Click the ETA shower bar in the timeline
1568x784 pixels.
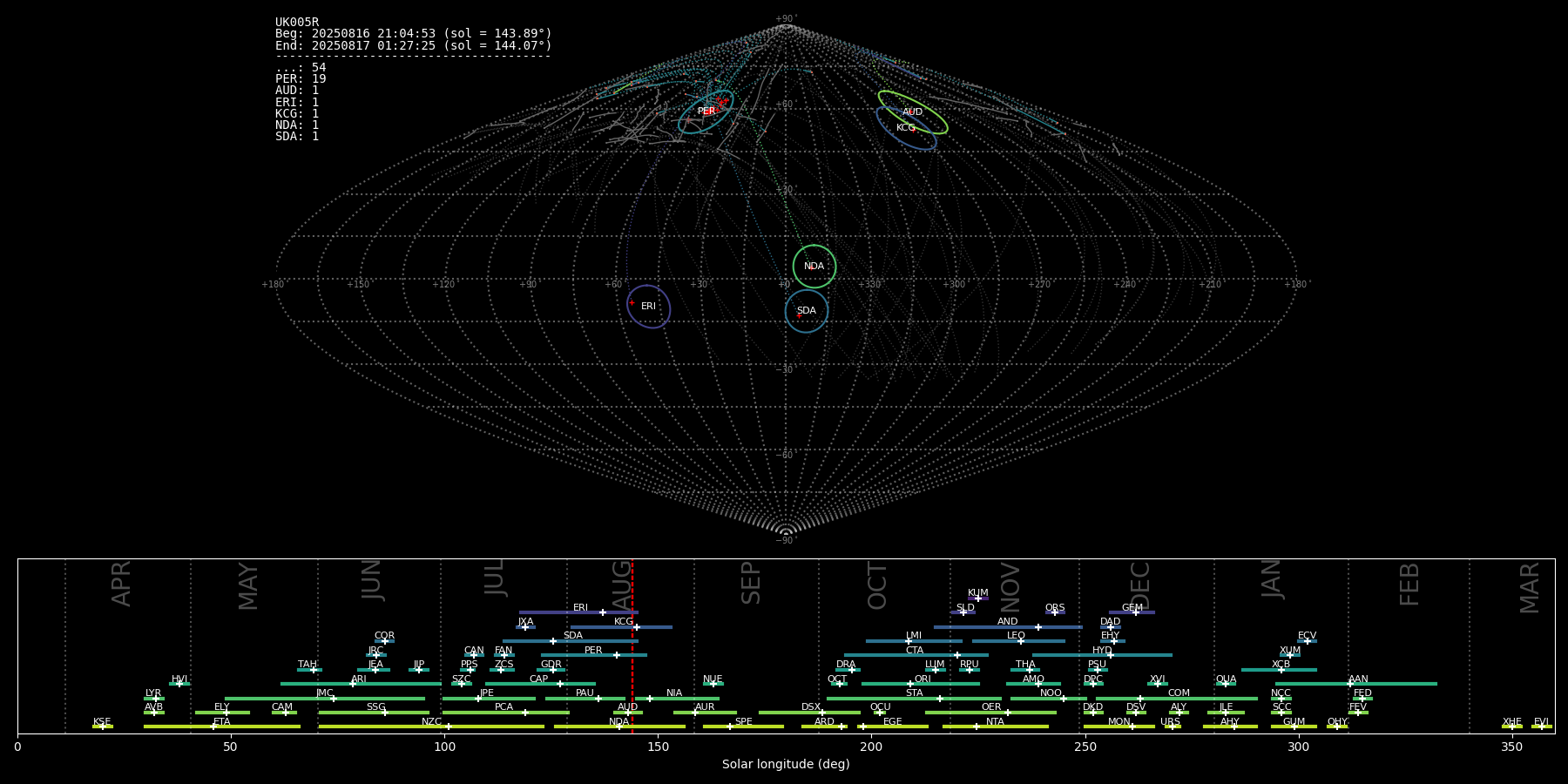click(x=222, y=727)
